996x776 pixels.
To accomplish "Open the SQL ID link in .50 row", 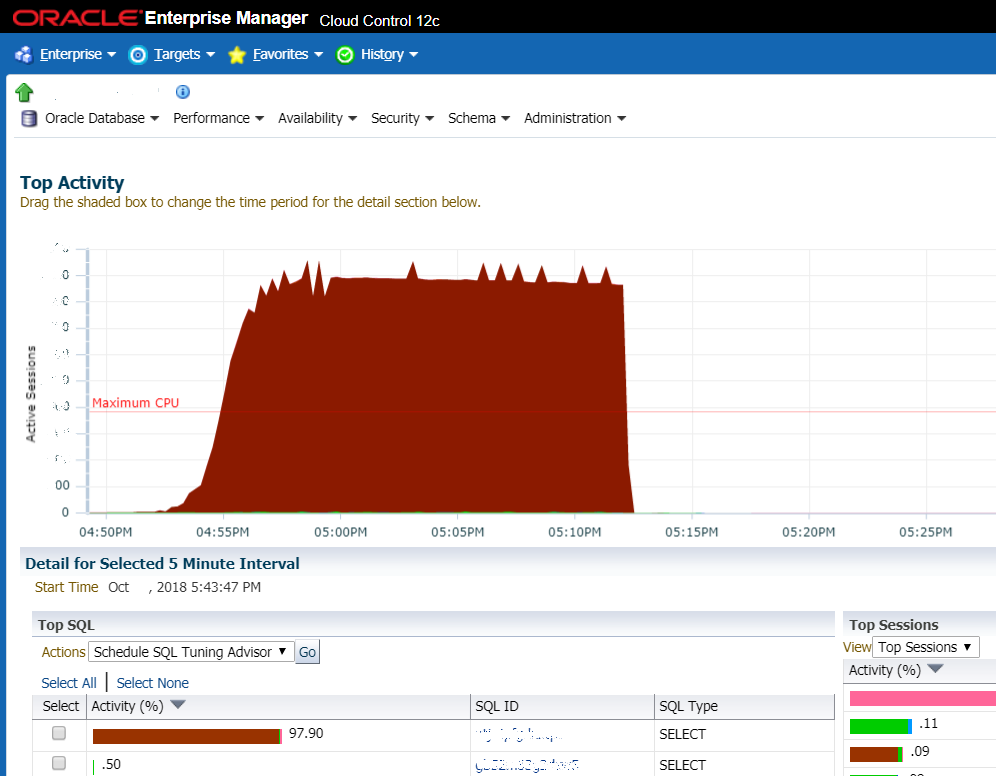I will pyautogui.click(x=527, y=765).
